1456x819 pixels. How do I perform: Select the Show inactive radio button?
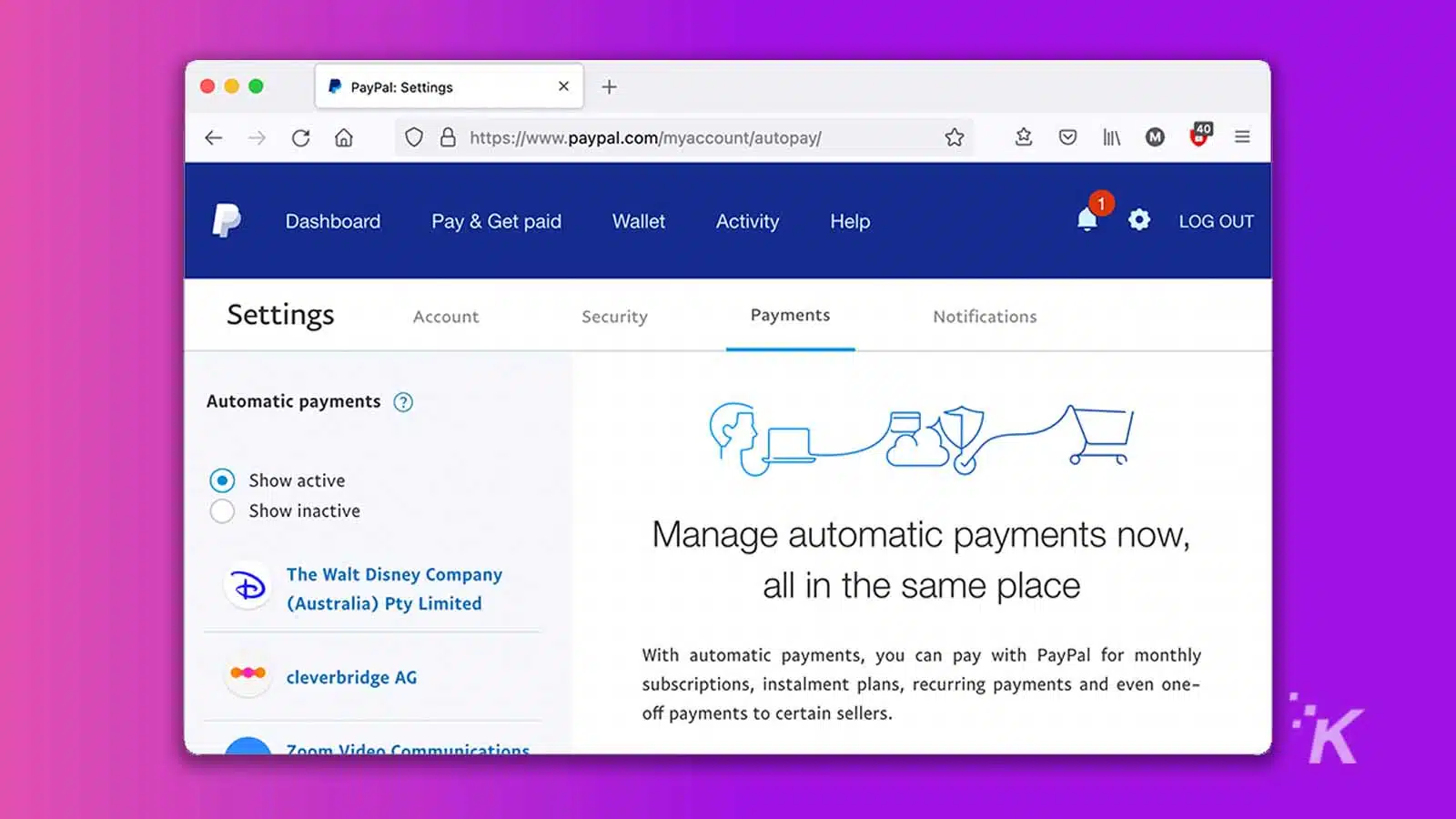coord(222,511)
